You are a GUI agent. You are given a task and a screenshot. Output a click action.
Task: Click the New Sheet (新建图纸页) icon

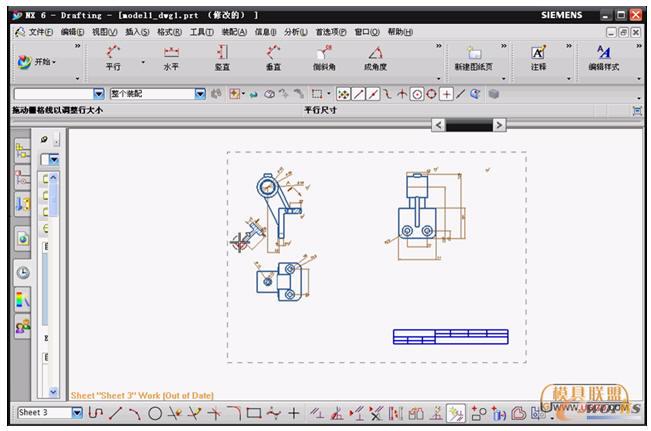tap(474, 57)
